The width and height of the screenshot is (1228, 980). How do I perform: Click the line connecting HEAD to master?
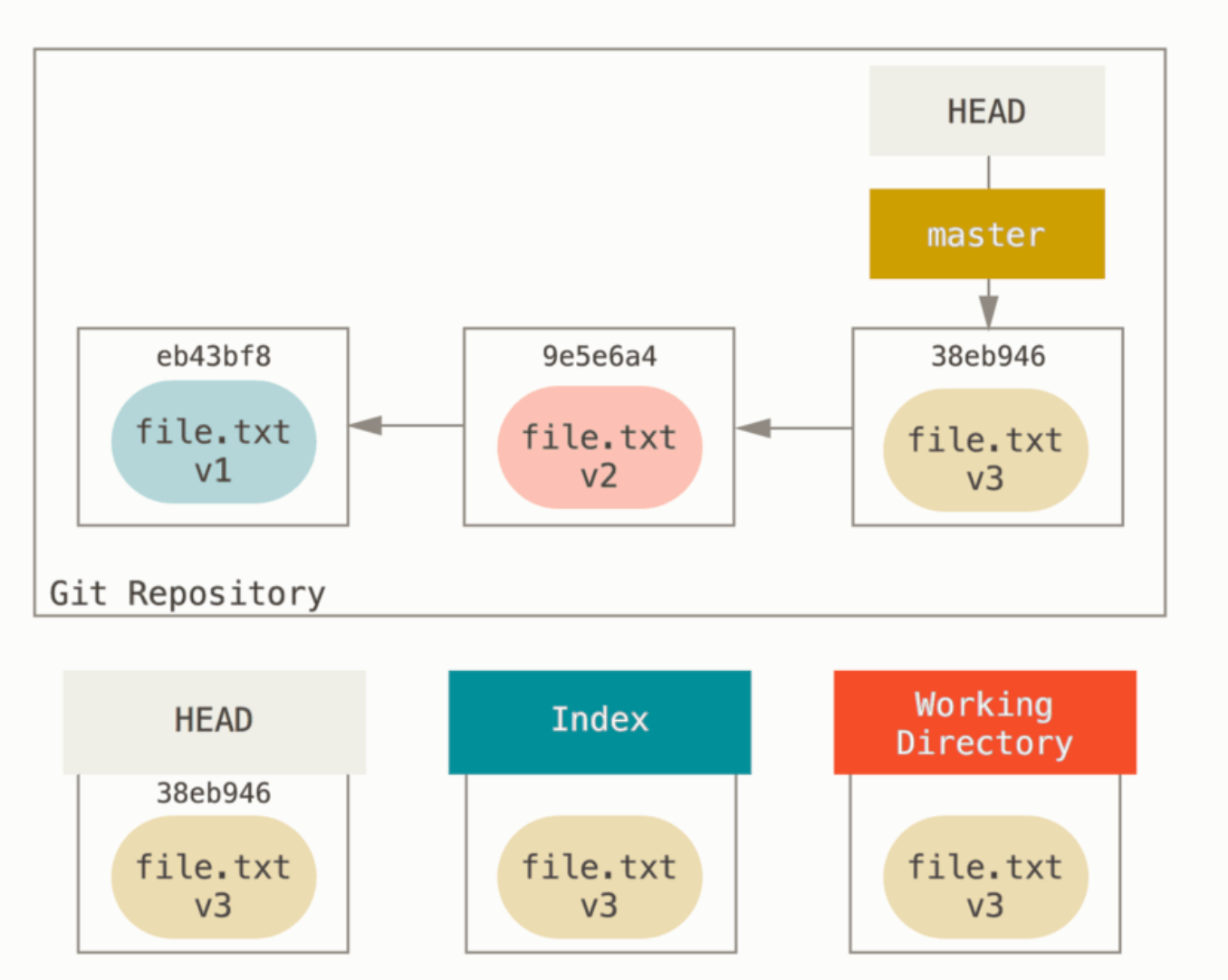(x=988, y=172)
